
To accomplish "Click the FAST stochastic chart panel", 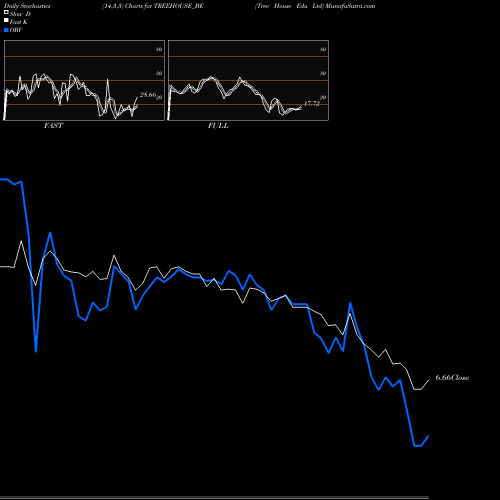I will [x=84, y=80].
